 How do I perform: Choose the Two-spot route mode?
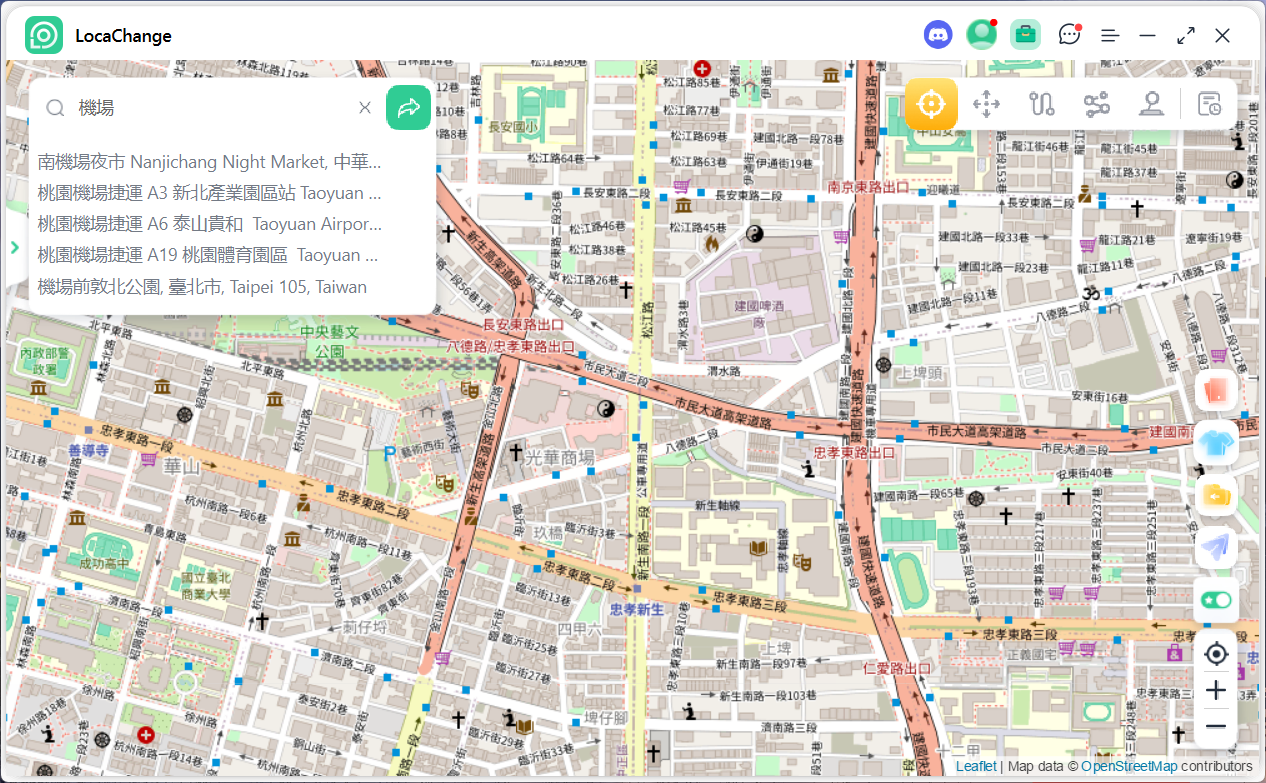pyautogui.click(x=1042, y=104)
